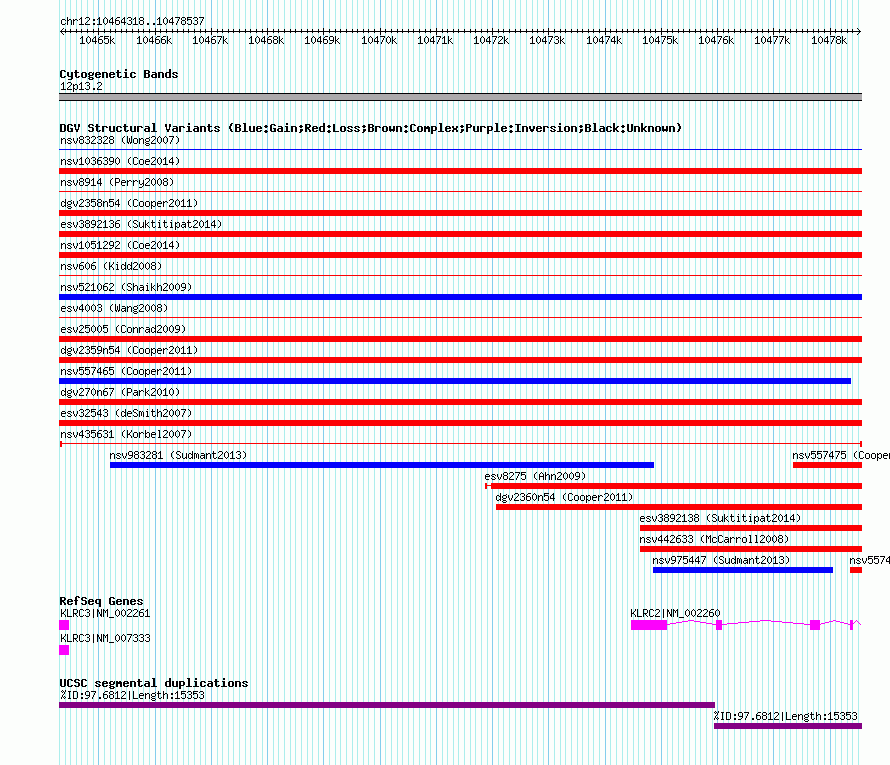Click esv3892138 (Suktitipat2014) variant label

720,518
